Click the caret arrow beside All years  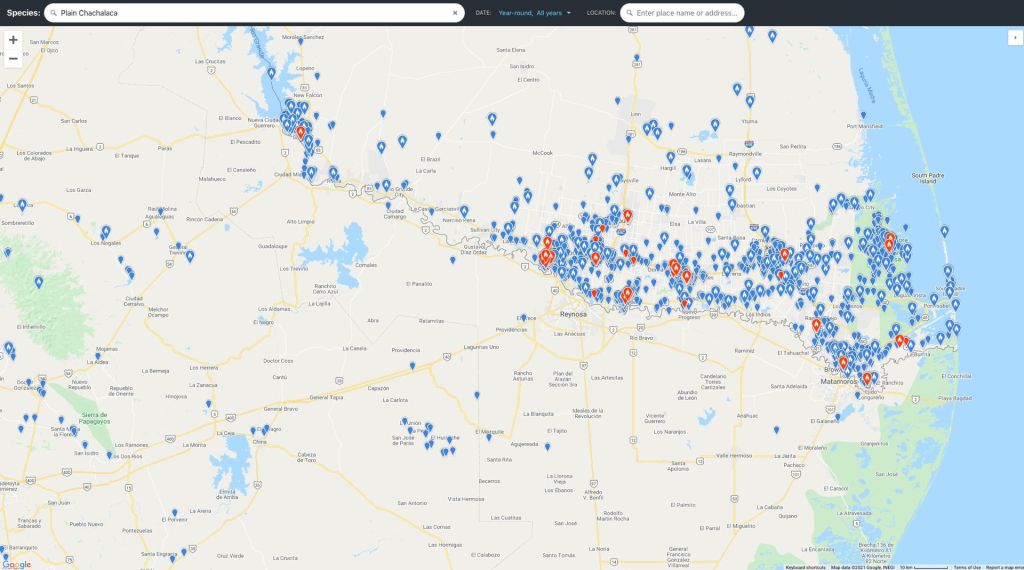(x=568, y=13)
